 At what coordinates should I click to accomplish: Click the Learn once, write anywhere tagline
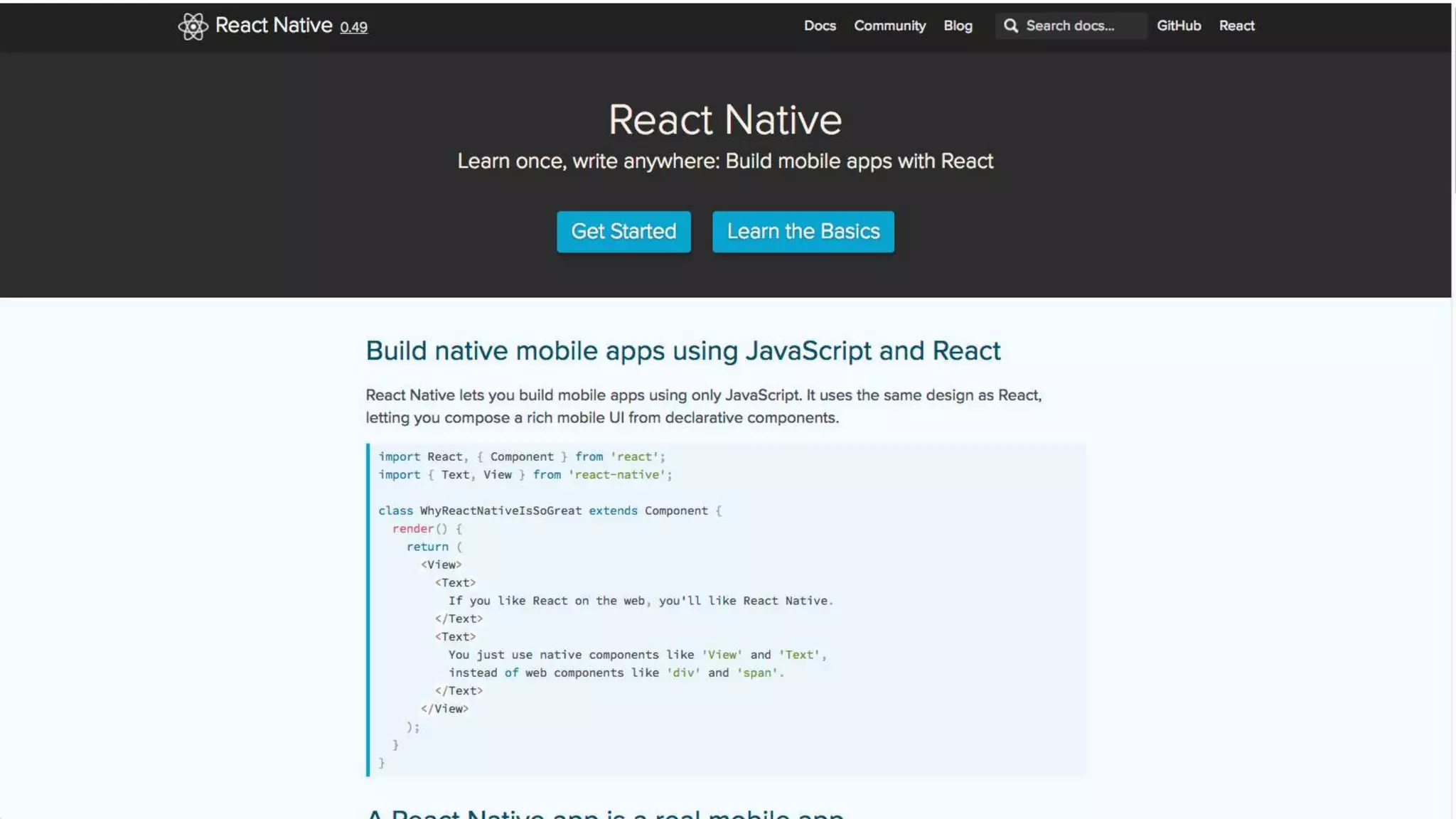(x=725, y=161)
